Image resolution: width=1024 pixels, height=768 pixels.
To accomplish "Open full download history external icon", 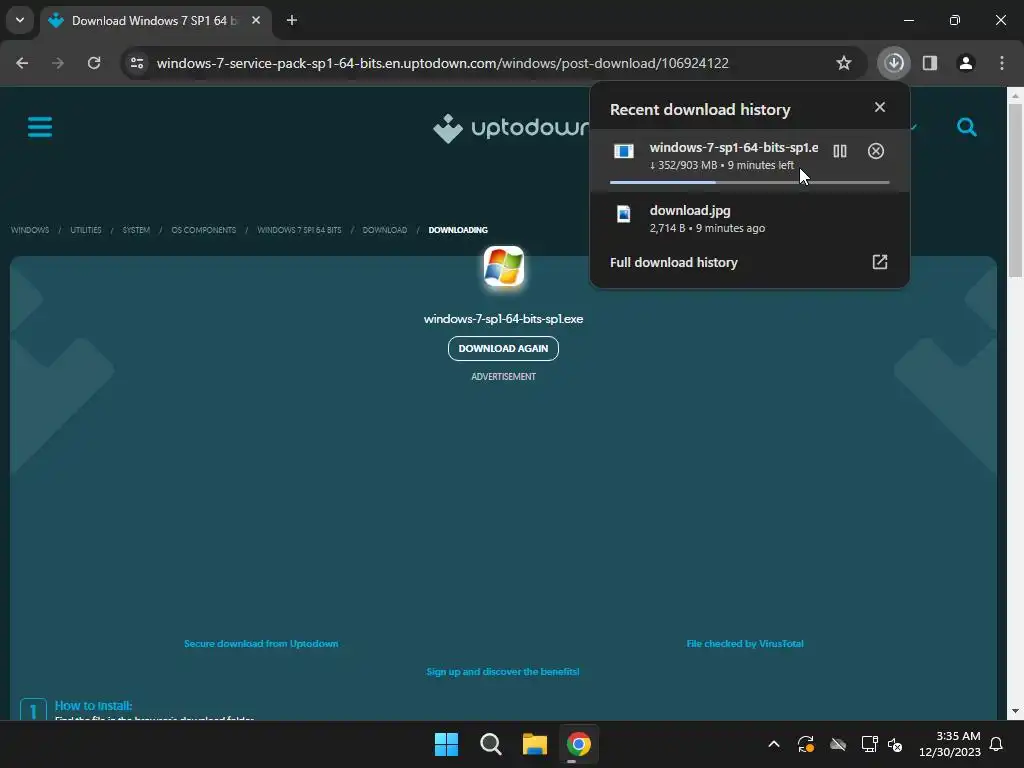I will tap(880, 262).
